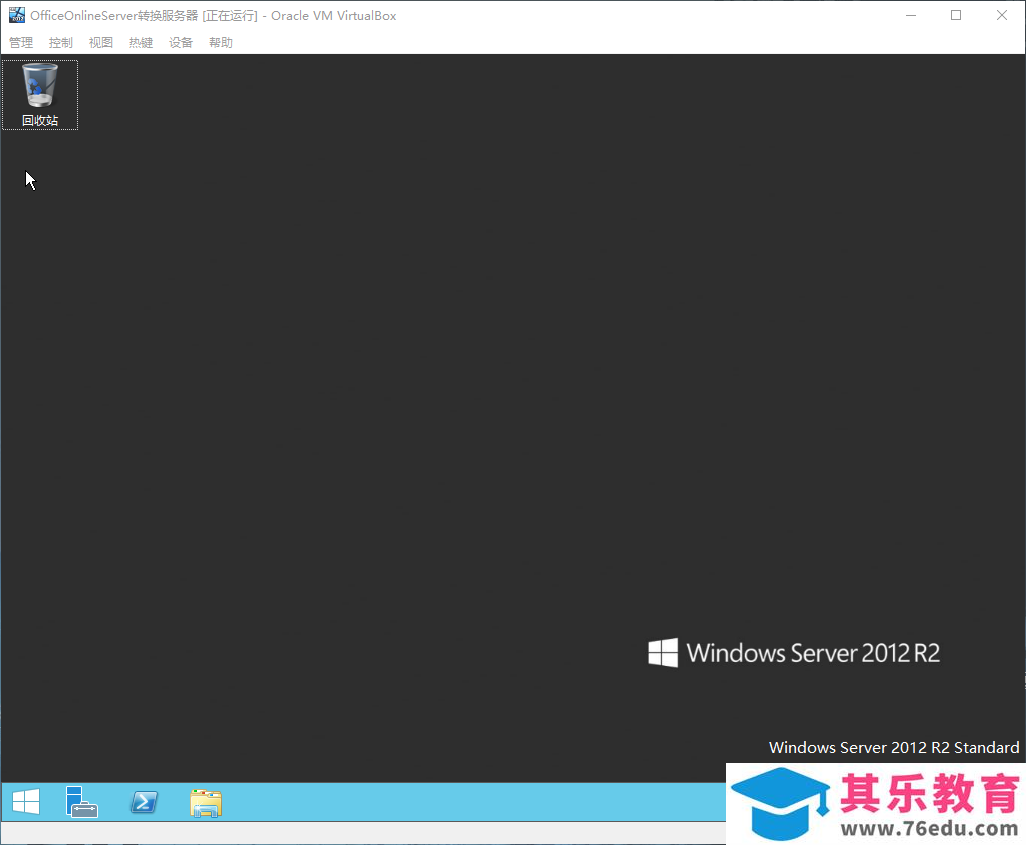Open the 帮助 menu
The width and height of the screenshot is (1026, 845).
(x=221, y=43)
